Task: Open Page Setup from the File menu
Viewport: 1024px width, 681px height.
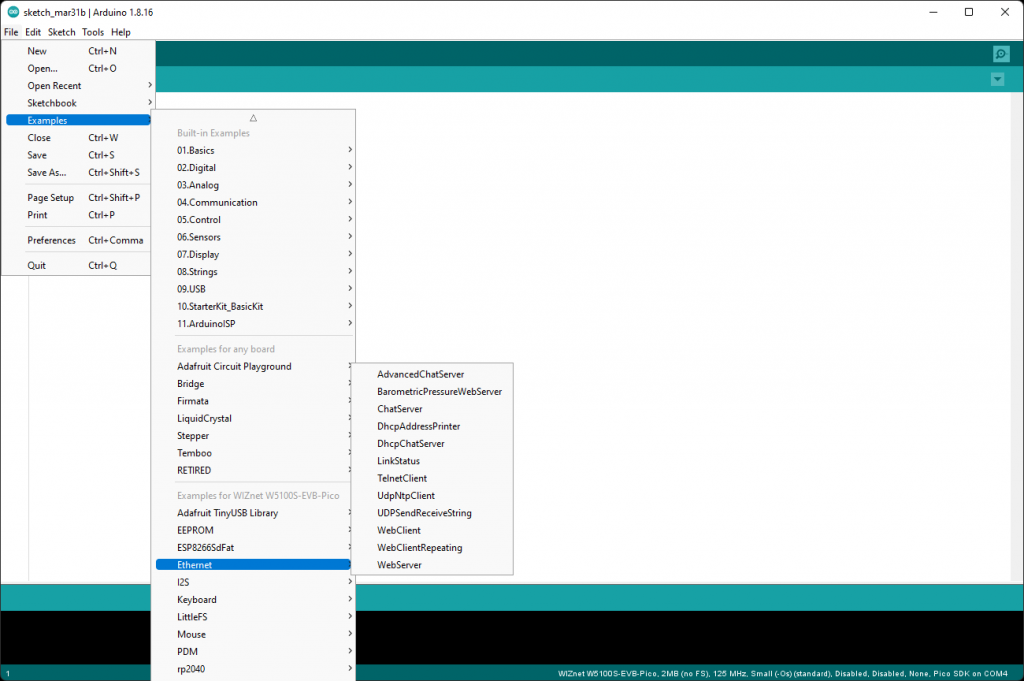Action: tap(78, 198)
